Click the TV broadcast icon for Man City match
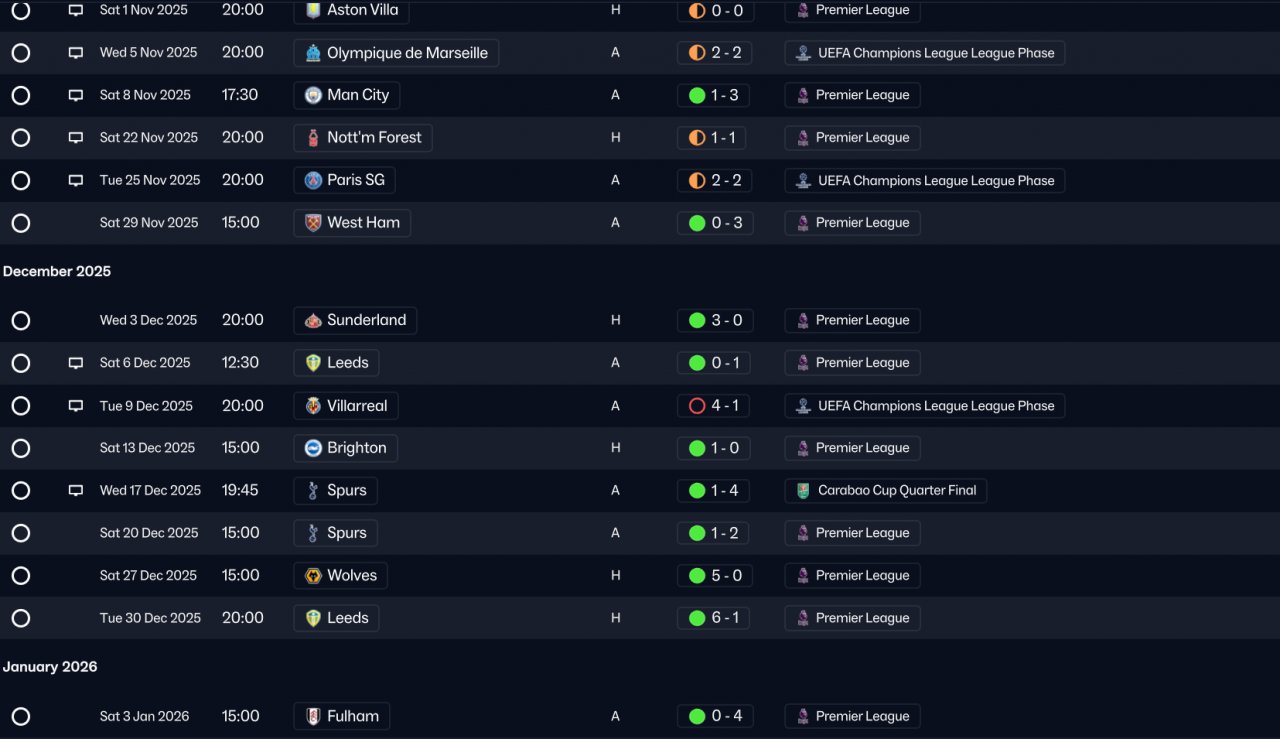The height and width of the screenshot is (739, 1280). pyautogui.click(x=76, y=95)
